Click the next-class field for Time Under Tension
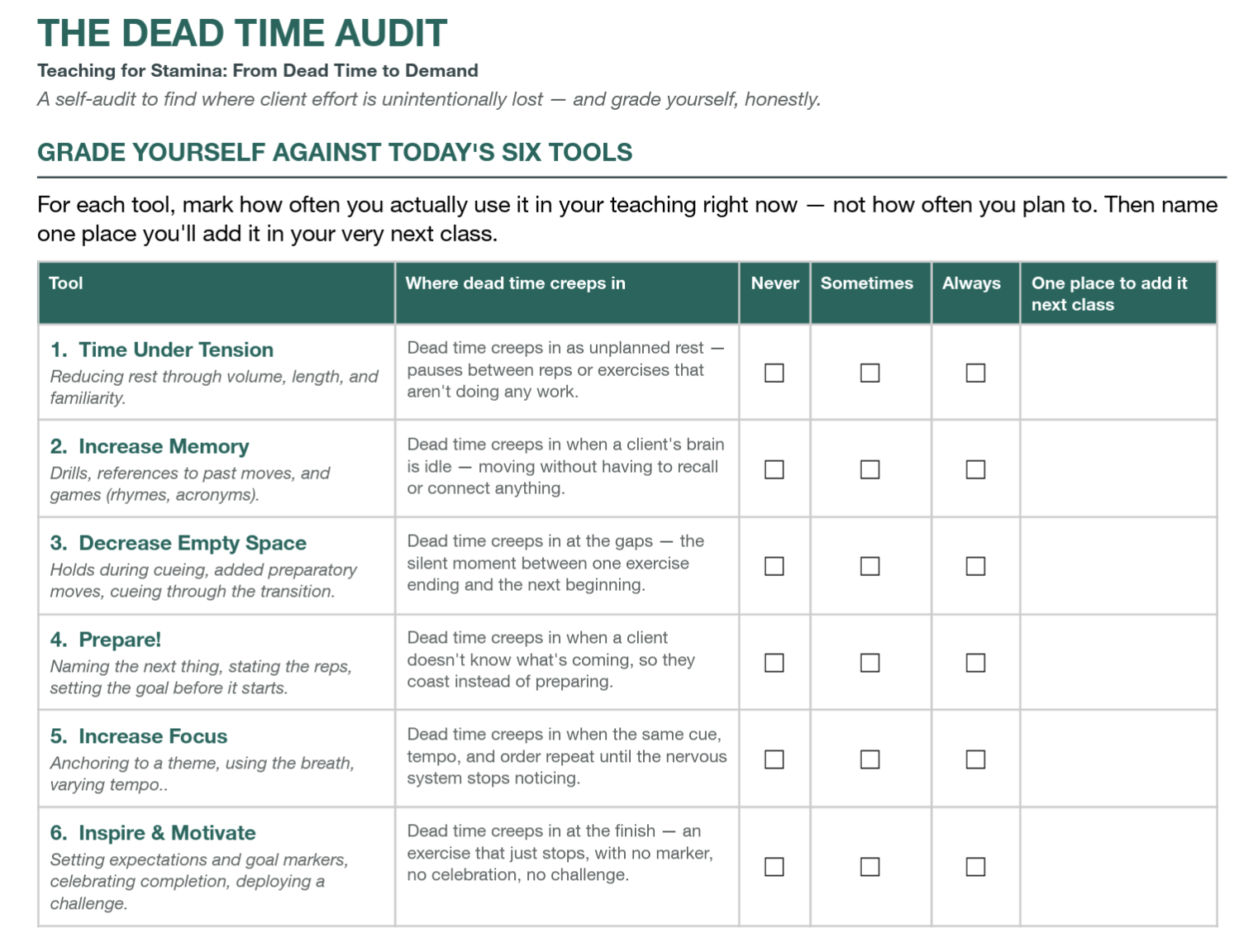The height and width of the screenshot is (952, 1253). point(1118,372)
